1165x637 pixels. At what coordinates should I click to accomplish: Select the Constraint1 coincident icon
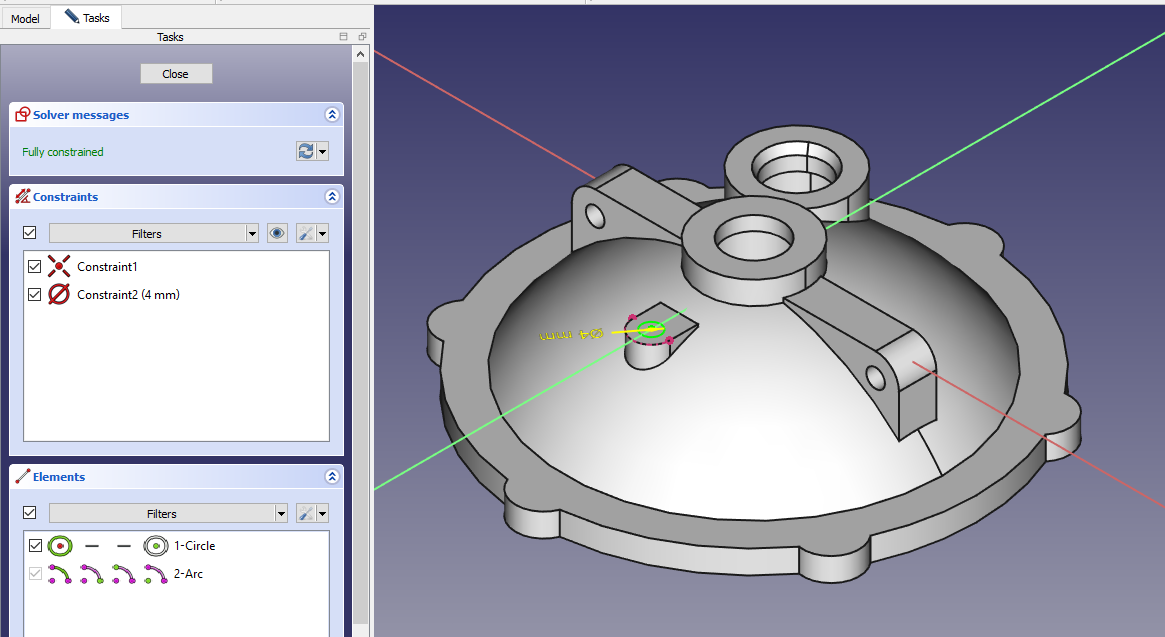pyautogui.click(x=60, y=267)
